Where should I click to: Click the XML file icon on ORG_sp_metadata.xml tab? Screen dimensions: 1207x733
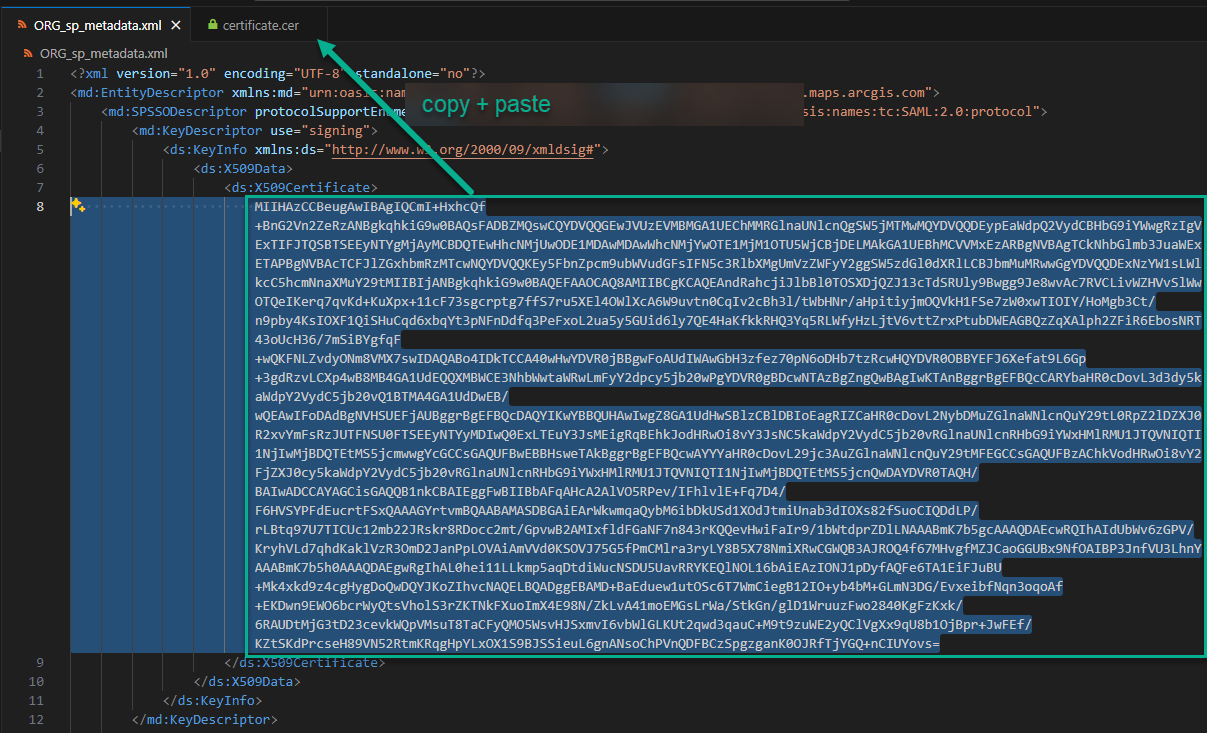click(22, 25)
